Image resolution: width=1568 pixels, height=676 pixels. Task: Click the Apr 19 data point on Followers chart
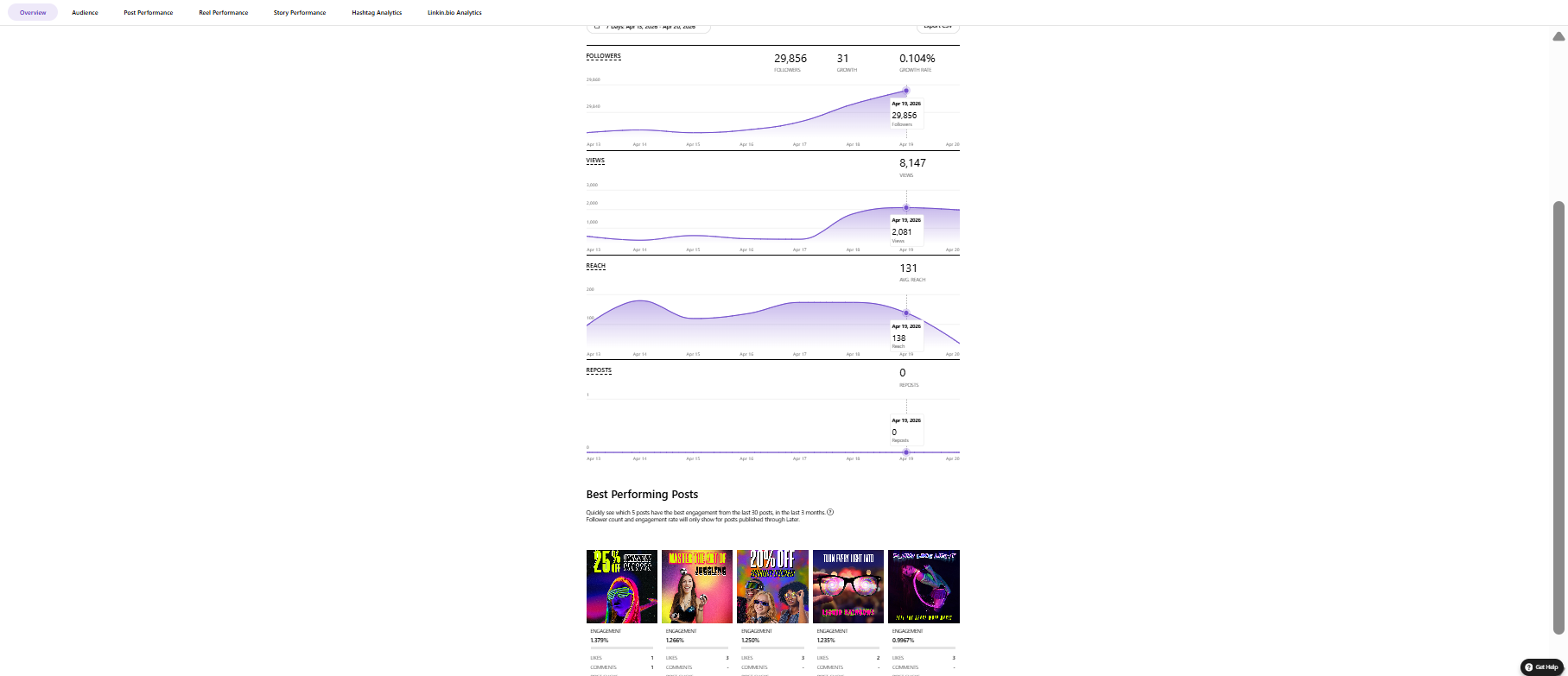point(906,91)
